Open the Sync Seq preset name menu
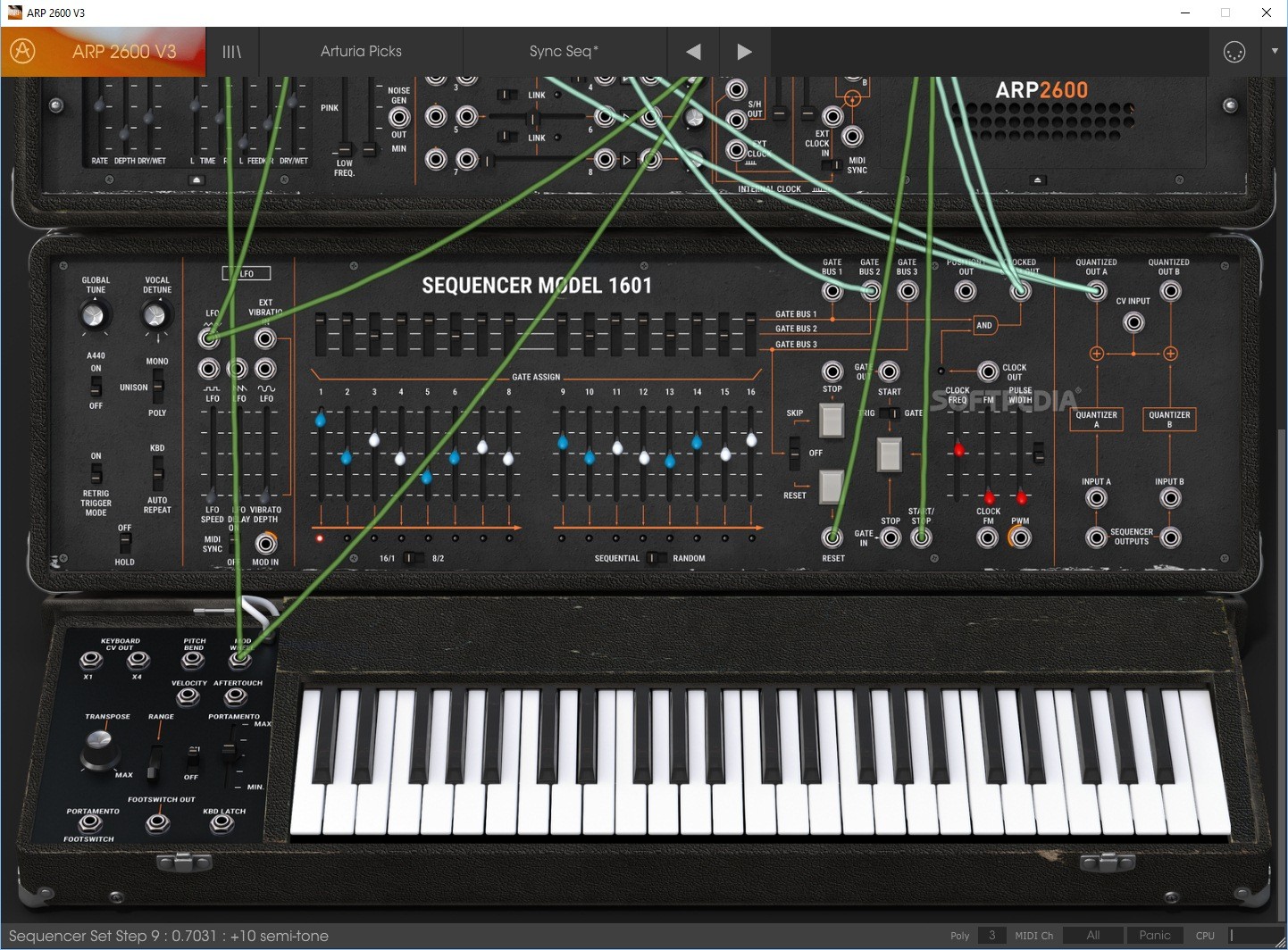The width and height of the screenshot is (1288, 950). (564, 52)
